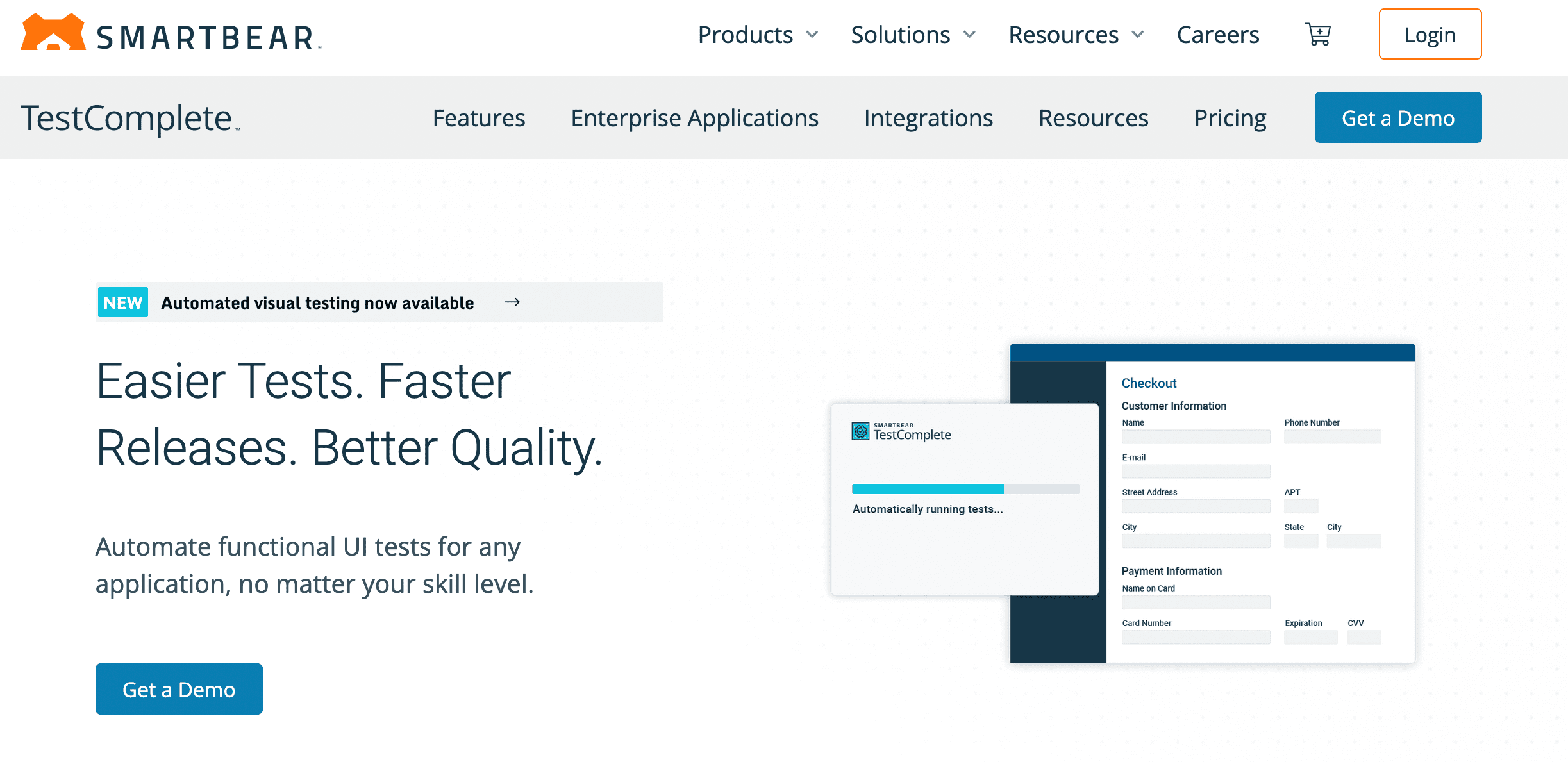Click the test running progress bar
Screen dimensions: 1568x762
pos(965,489)
